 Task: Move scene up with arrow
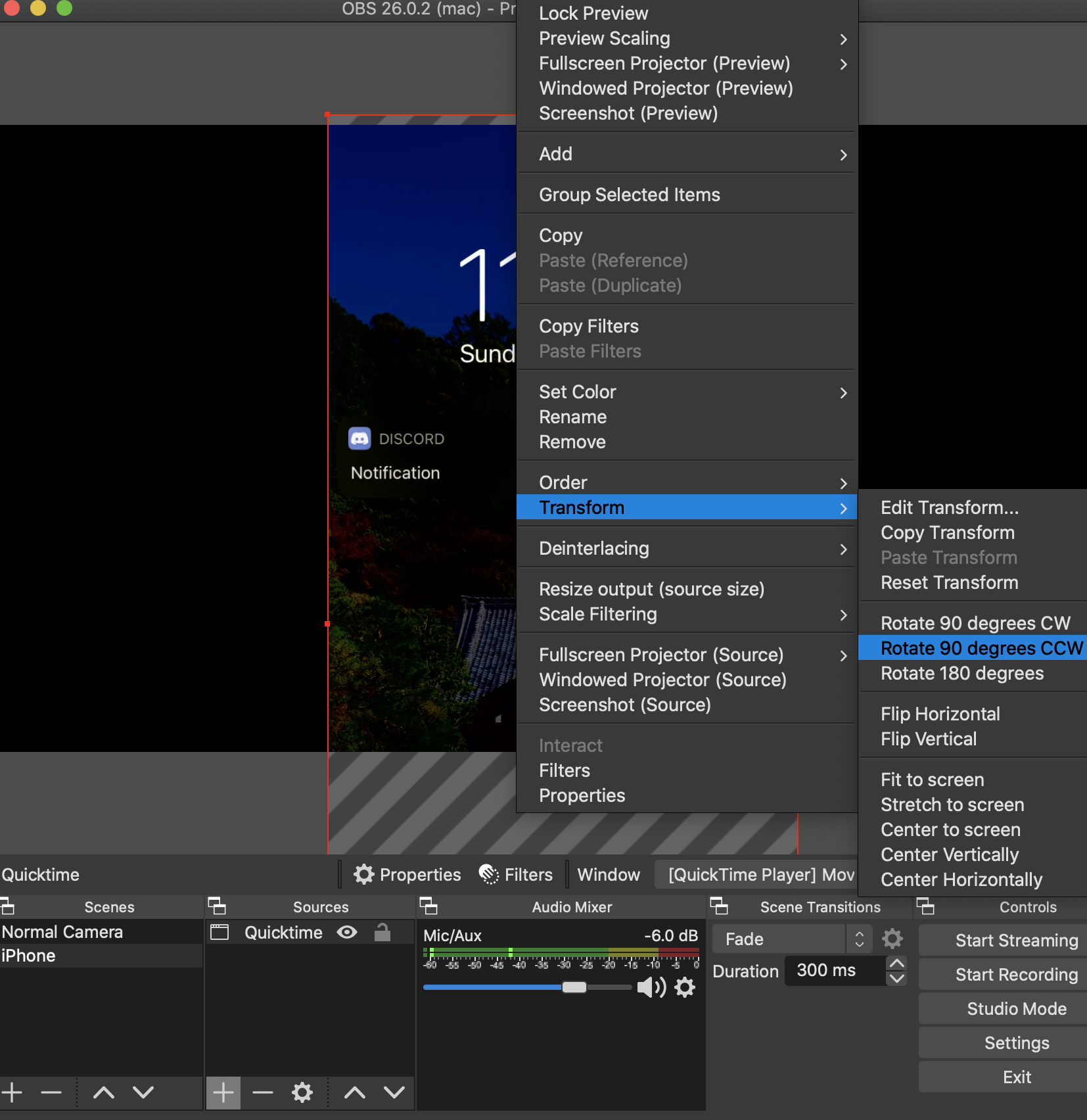click(104, 1092)
